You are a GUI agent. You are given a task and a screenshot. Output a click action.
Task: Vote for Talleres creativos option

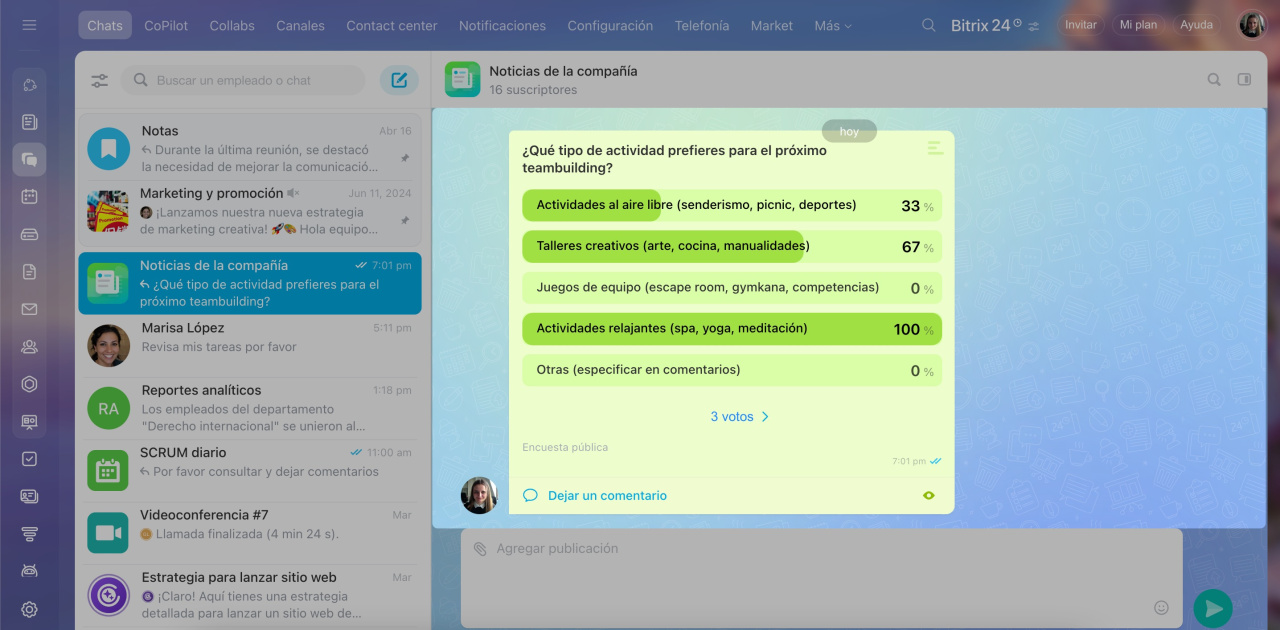[x=732, y=246]
